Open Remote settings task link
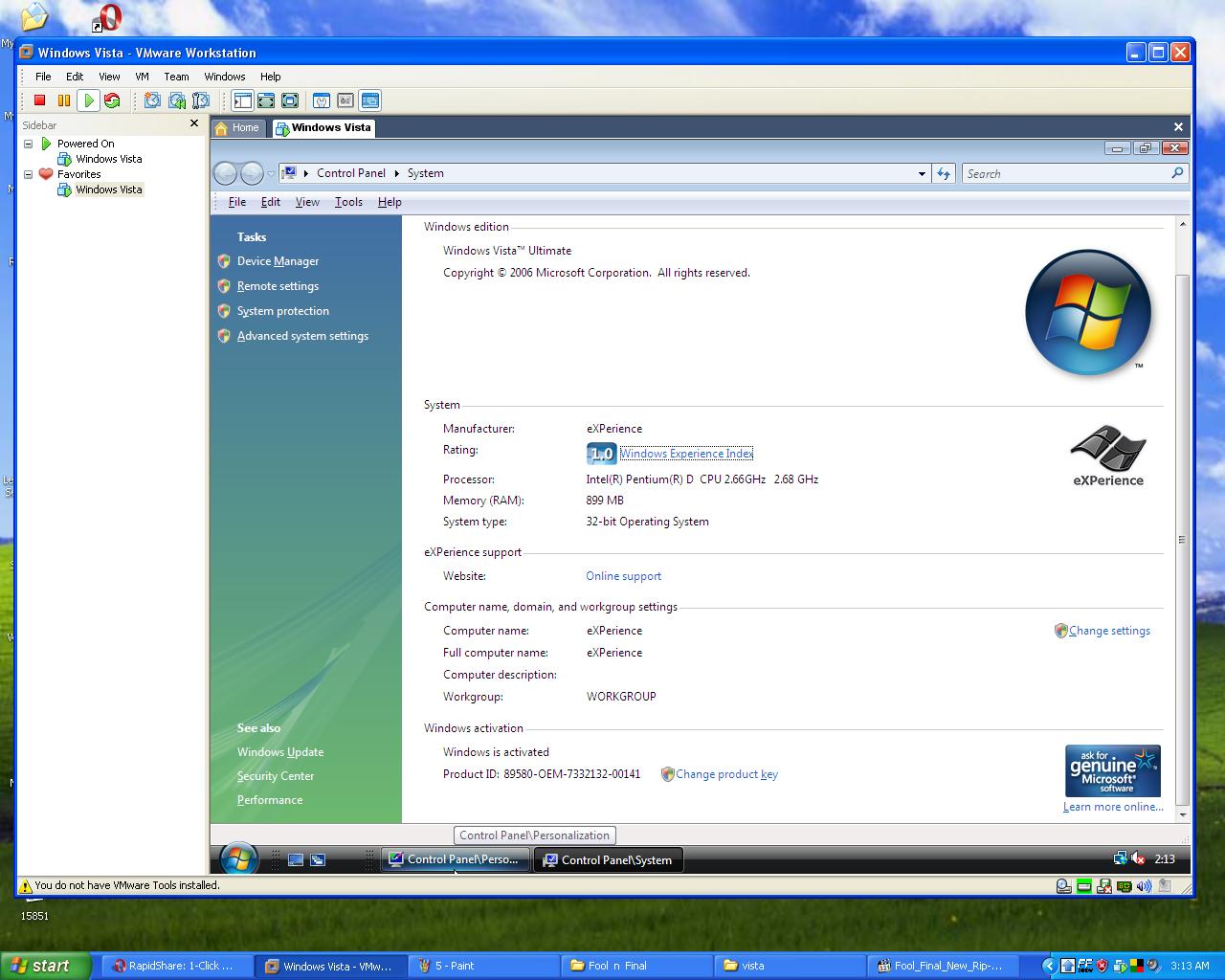1225x980 pixels. (278, 286)
